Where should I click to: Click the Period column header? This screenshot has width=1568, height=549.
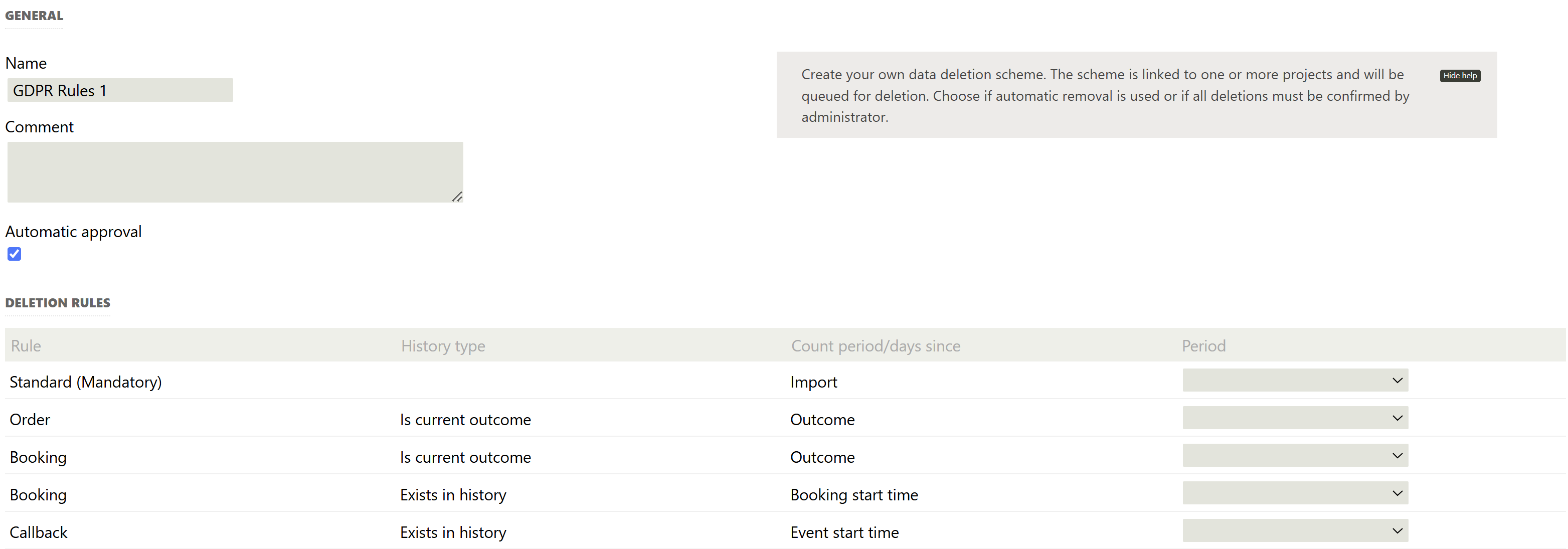click(1203, 346)
